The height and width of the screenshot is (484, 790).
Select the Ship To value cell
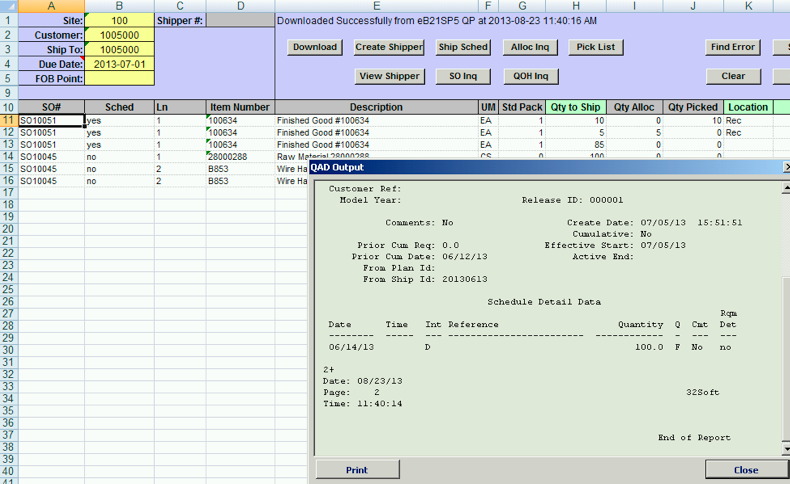click(119, 50)
